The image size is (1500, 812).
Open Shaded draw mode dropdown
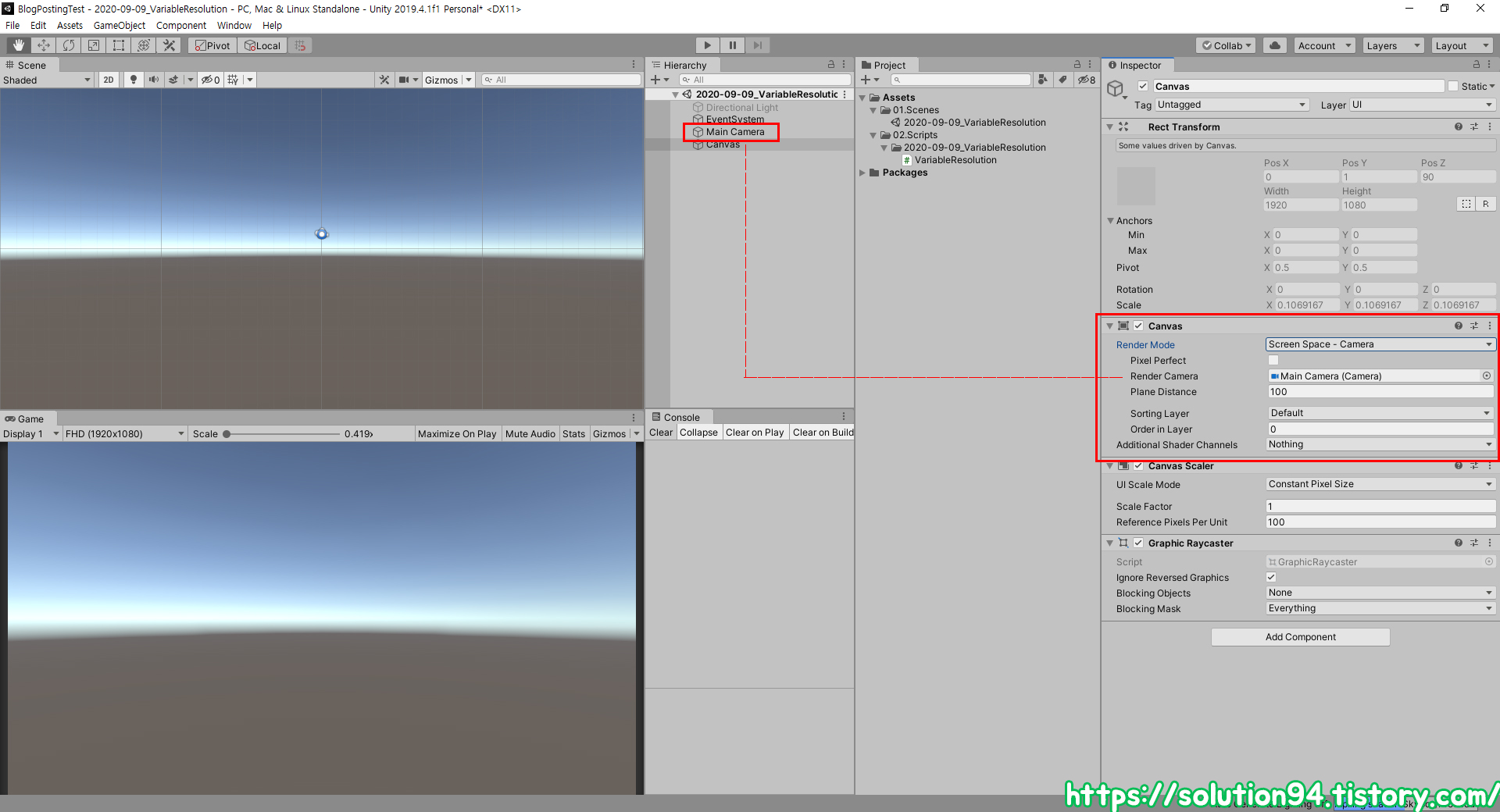(47, 80)
